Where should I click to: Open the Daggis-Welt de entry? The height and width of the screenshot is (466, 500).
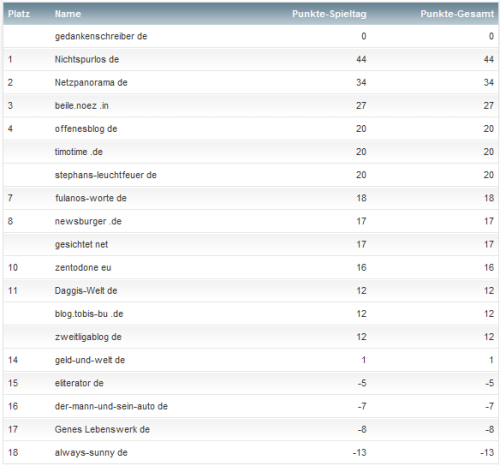coord(86,291)
